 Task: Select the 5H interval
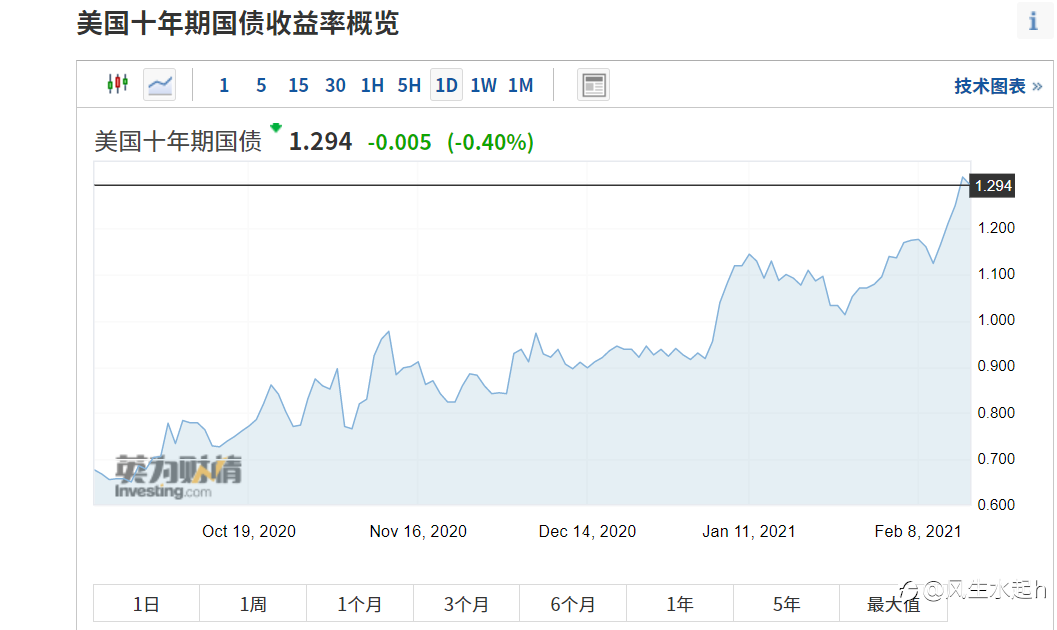pyautogui.click(x=409, y=86)
